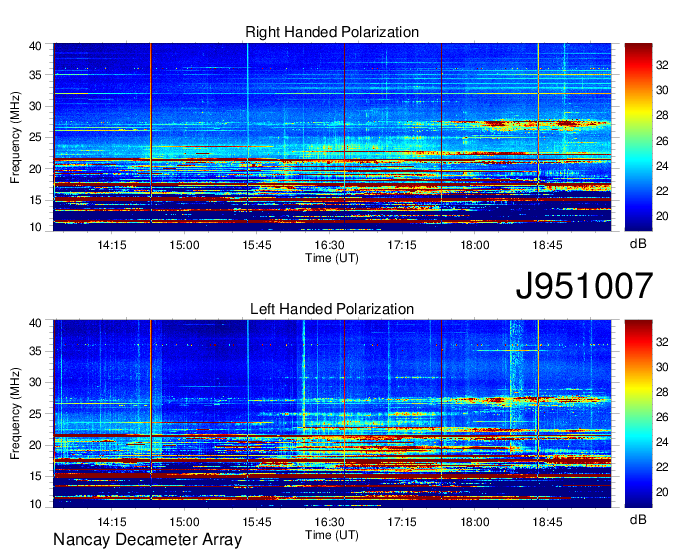
Task: Click the "Frequency (MHz)" axis label of Right Handed plot
Action: [15, 137]
